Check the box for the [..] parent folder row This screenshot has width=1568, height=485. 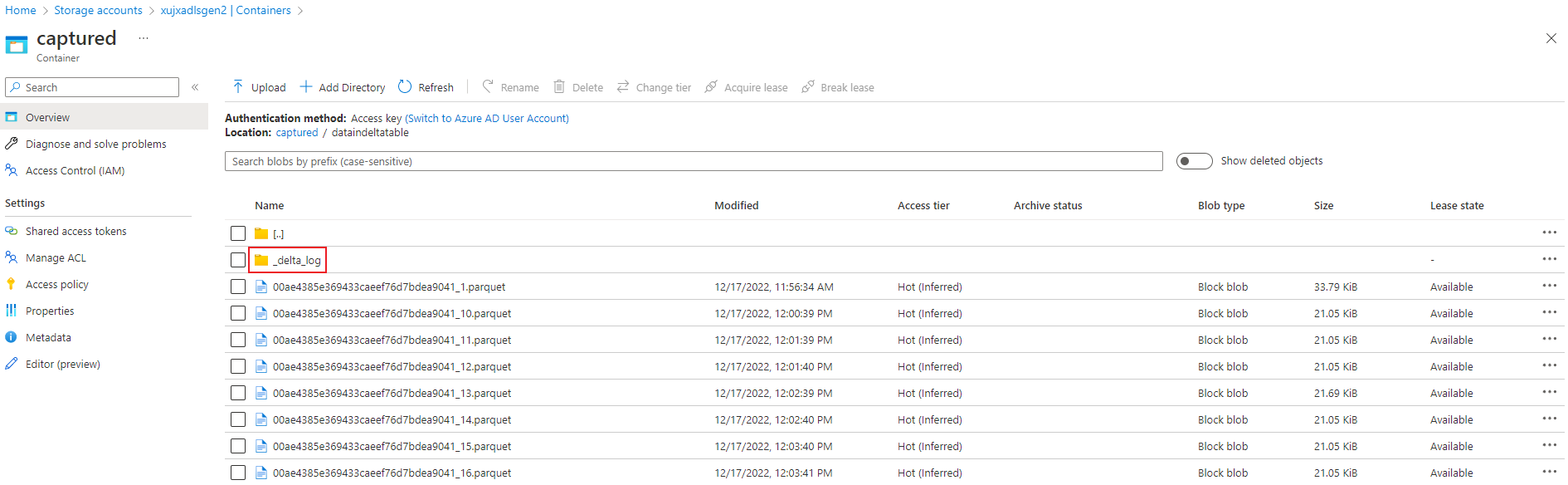(238, 233)
